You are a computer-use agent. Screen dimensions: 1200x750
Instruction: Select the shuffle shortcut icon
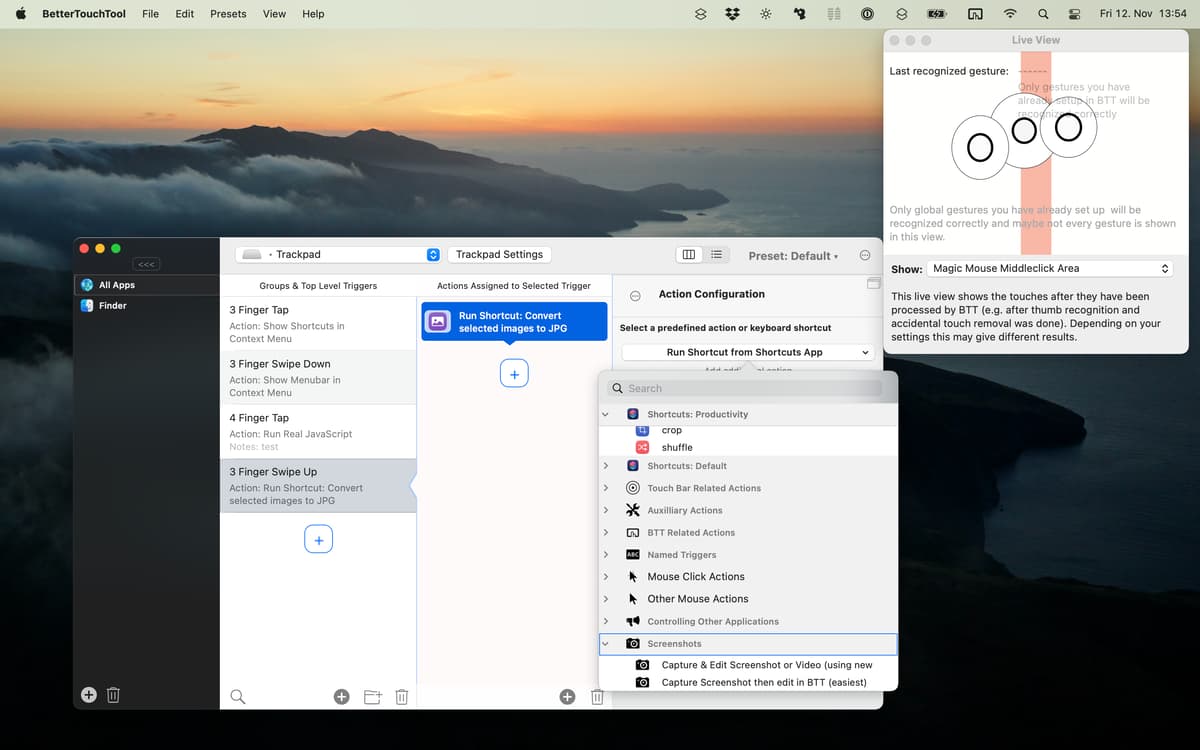(643, 447)
